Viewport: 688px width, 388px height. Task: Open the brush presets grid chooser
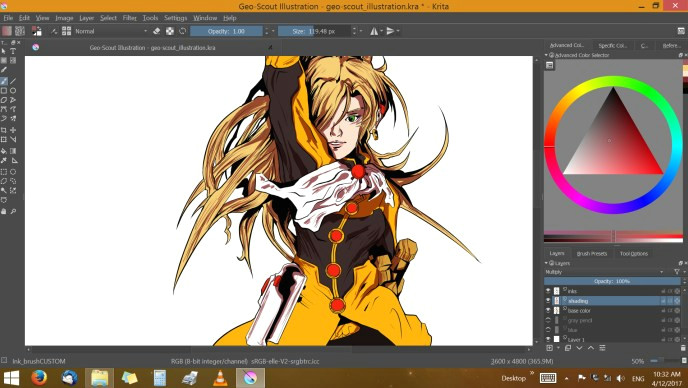pos(66,31)
